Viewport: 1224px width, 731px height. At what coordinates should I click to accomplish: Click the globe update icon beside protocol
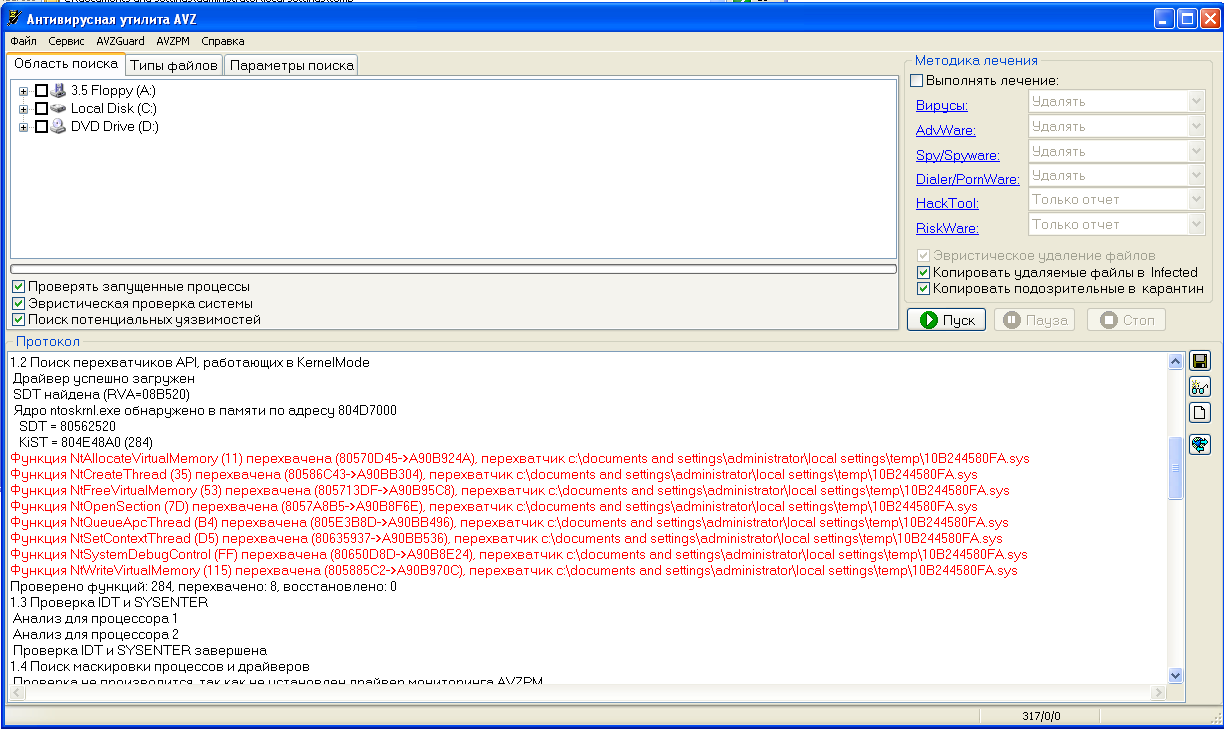click(1199, 445)
